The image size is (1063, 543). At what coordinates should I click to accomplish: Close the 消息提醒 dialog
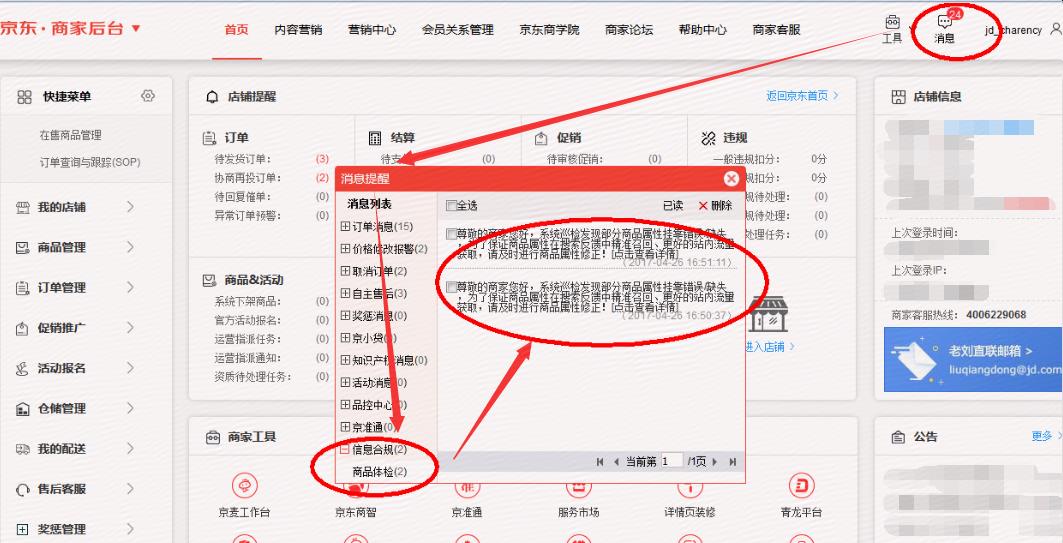tap(731, 179)
